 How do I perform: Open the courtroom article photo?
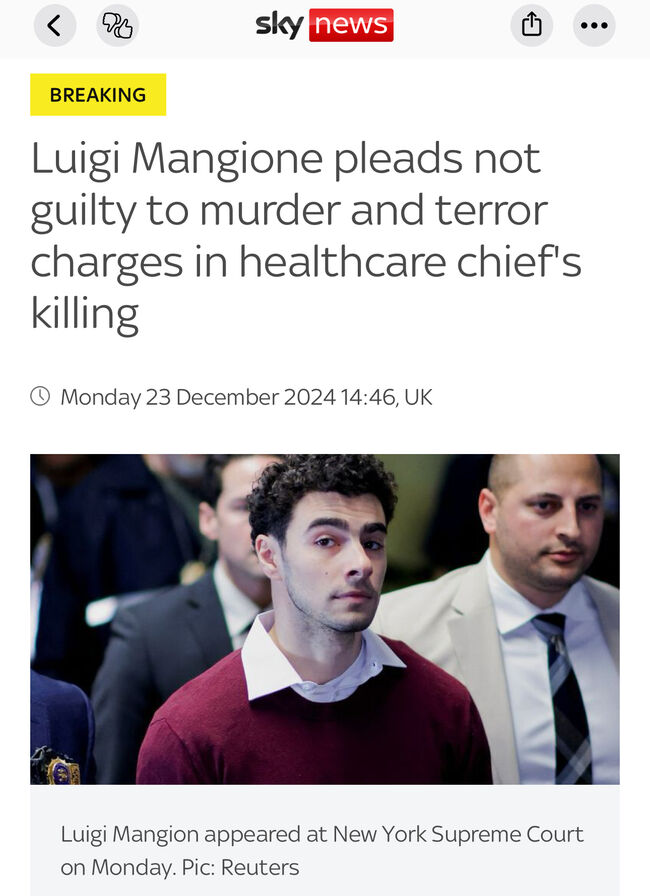pyautogui.click(x=325, y=619)
